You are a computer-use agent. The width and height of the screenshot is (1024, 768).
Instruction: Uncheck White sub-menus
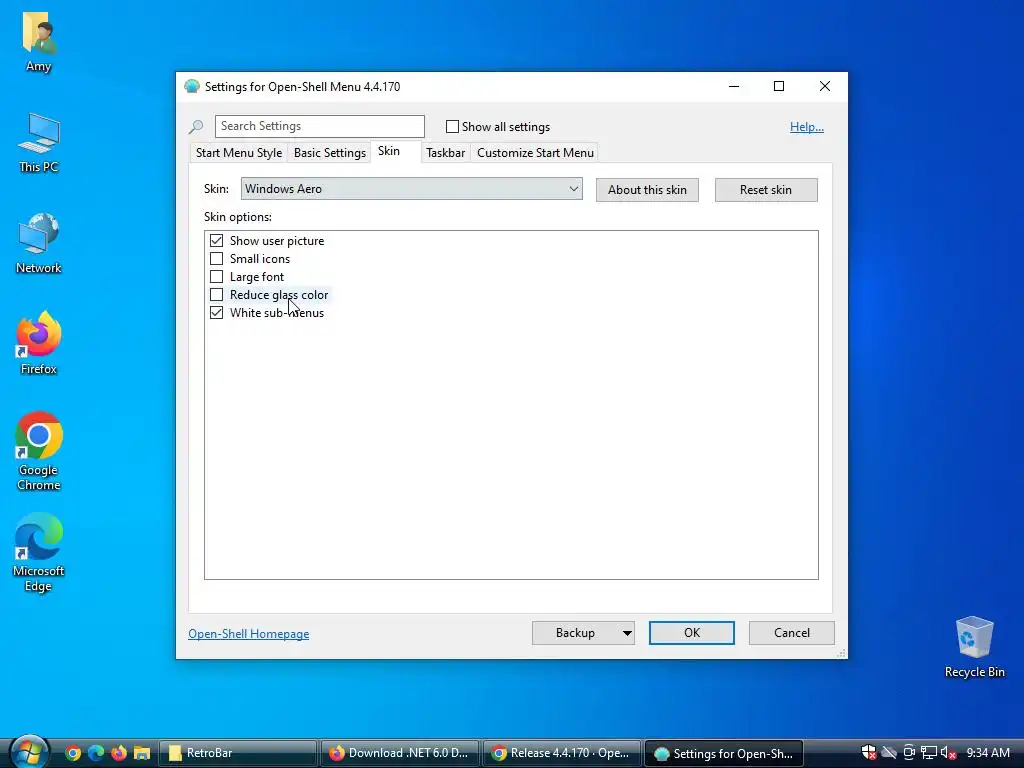(216, 313)
